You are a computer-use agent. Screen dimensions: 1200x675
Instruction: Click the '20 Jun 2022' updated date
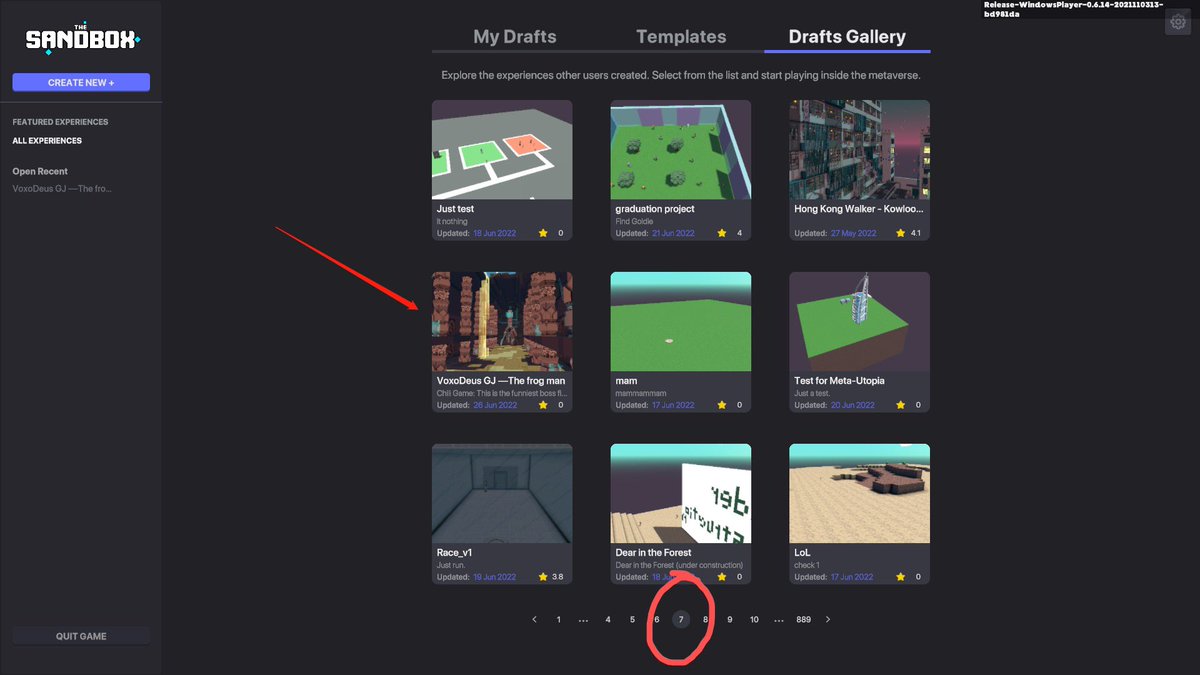click(x=852, y=405)
